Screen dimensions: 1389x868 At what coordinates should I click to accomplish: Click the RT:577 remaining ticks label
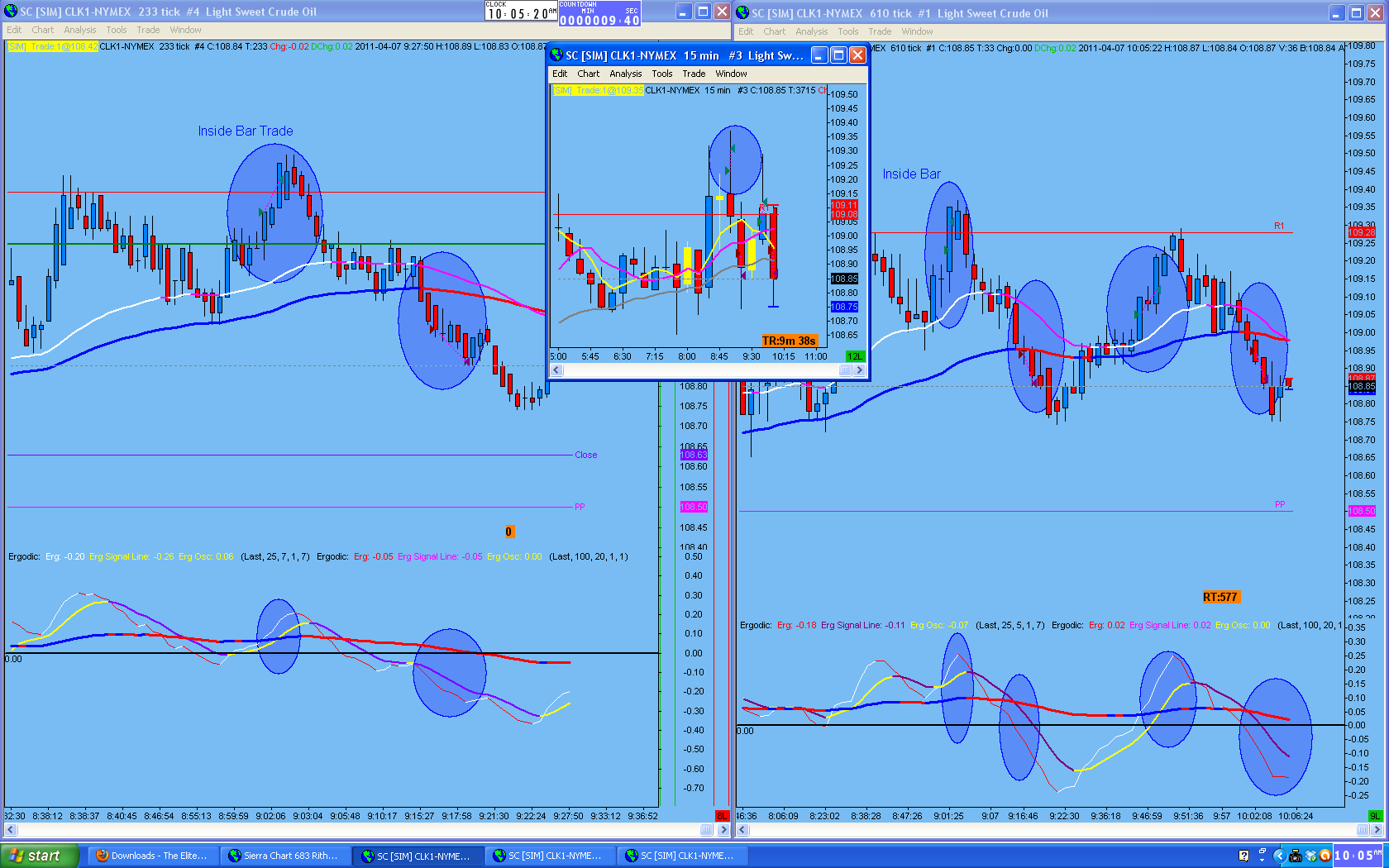coord(1220,597)
